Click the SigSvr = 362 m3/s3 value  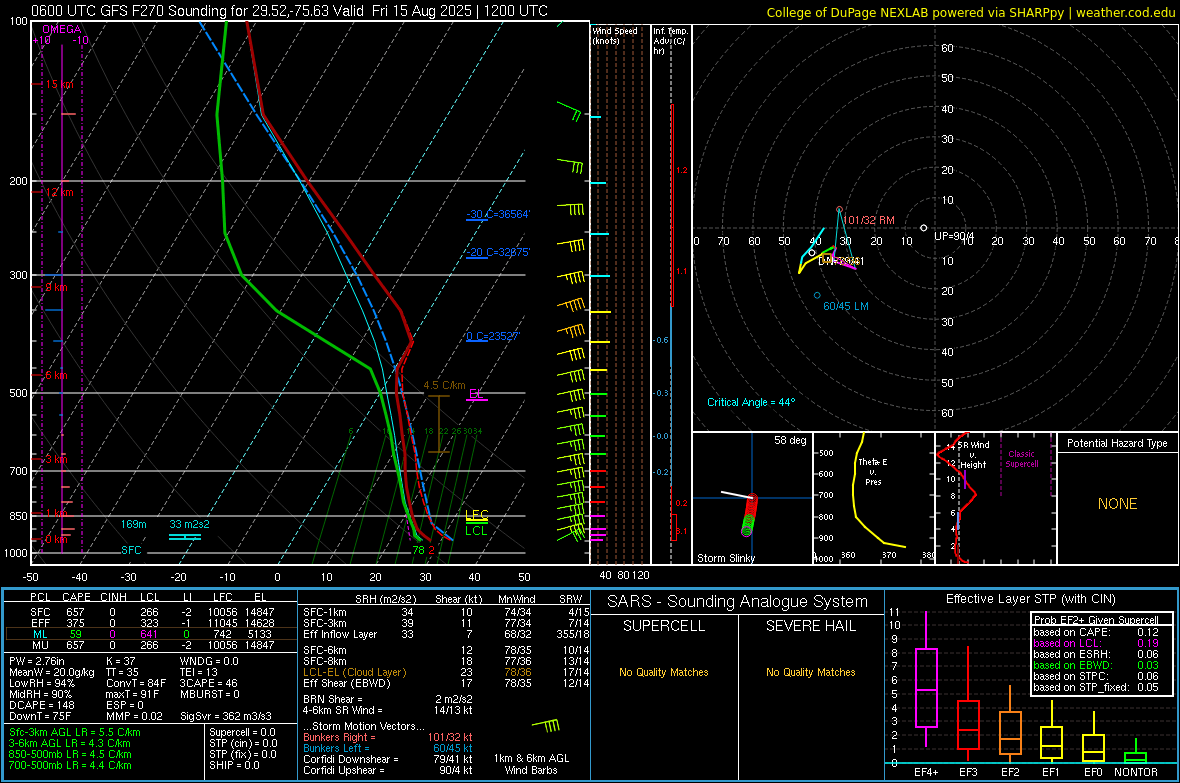tap(226, 716)
